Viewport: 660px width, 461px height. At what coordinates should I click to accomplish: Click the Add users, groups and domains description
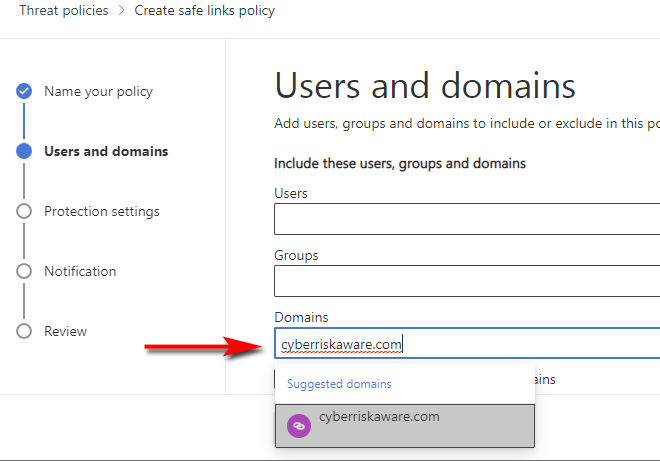click(x=467, y=123)
